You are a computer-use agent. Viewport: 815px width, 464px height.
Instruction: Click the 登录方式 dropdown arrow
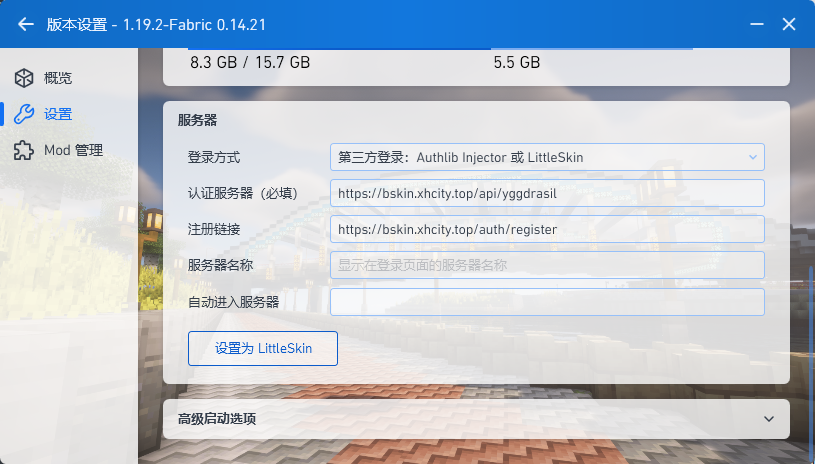752,157
